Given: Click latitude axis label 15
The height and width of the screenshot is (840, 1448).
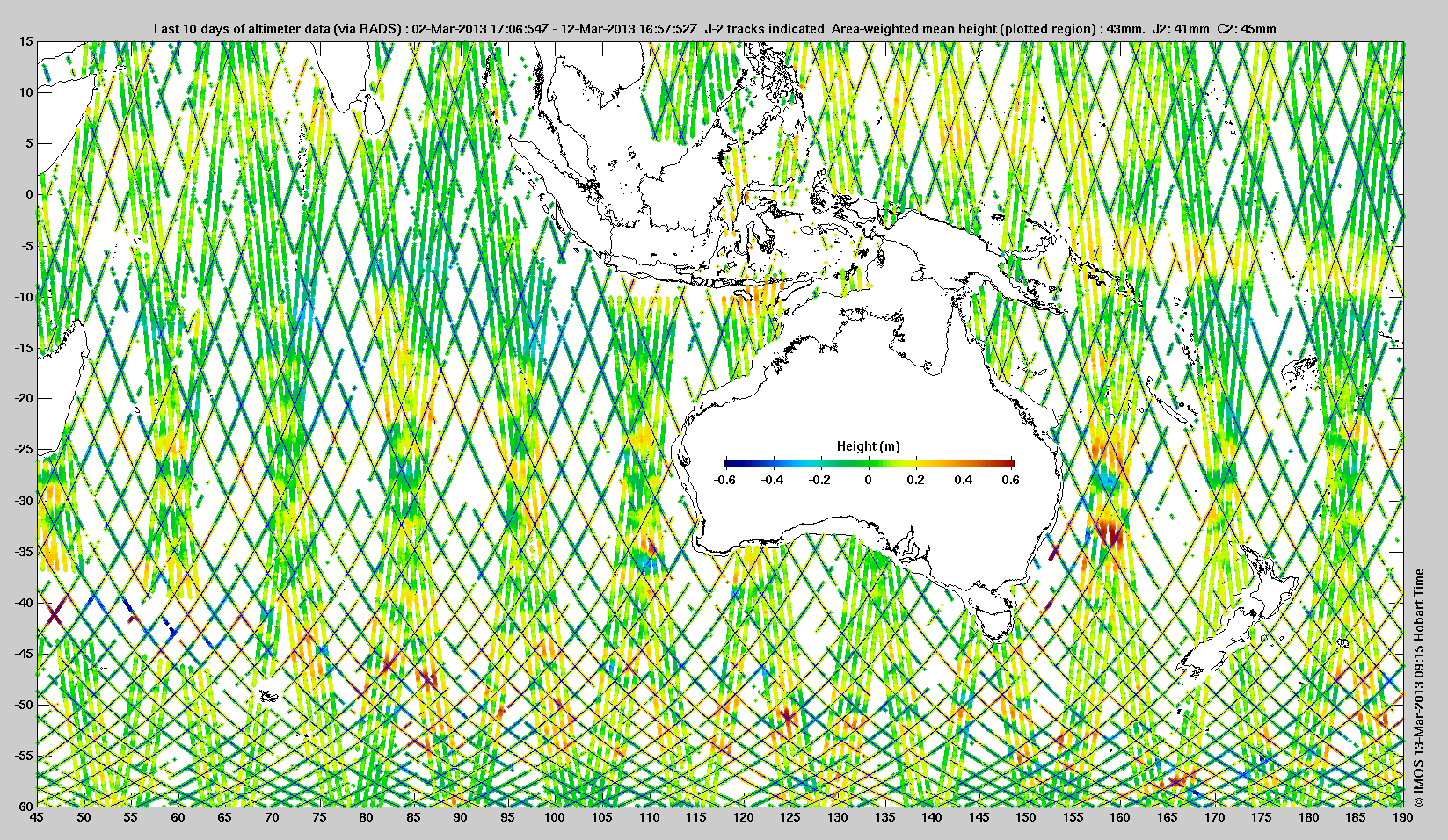Looking at the screenshot, I should click(x=25, y=41).
